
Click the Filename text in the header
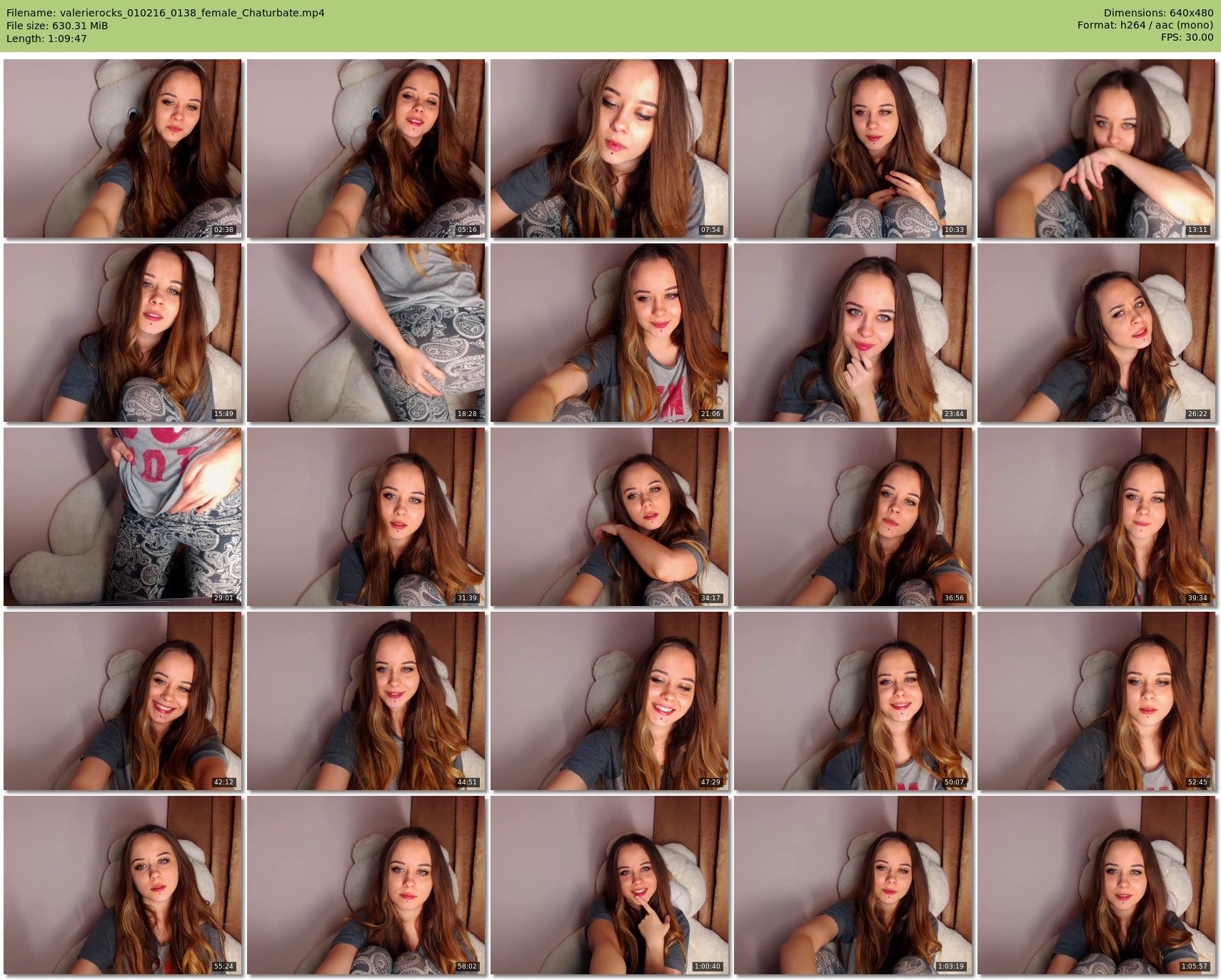click(166, 13)
